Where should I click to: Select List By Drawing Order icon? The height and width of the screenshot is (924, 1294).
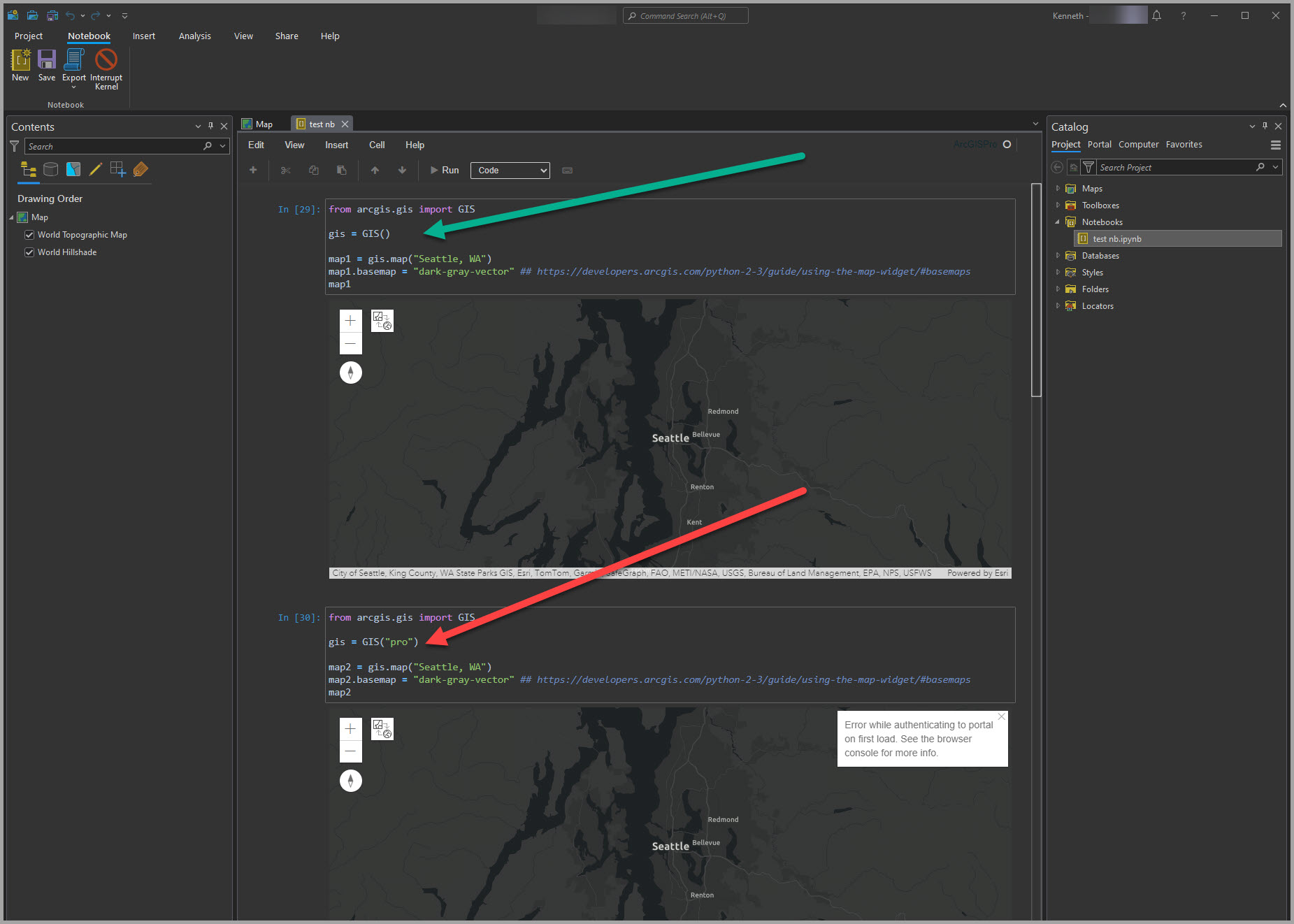coord(29,169)
